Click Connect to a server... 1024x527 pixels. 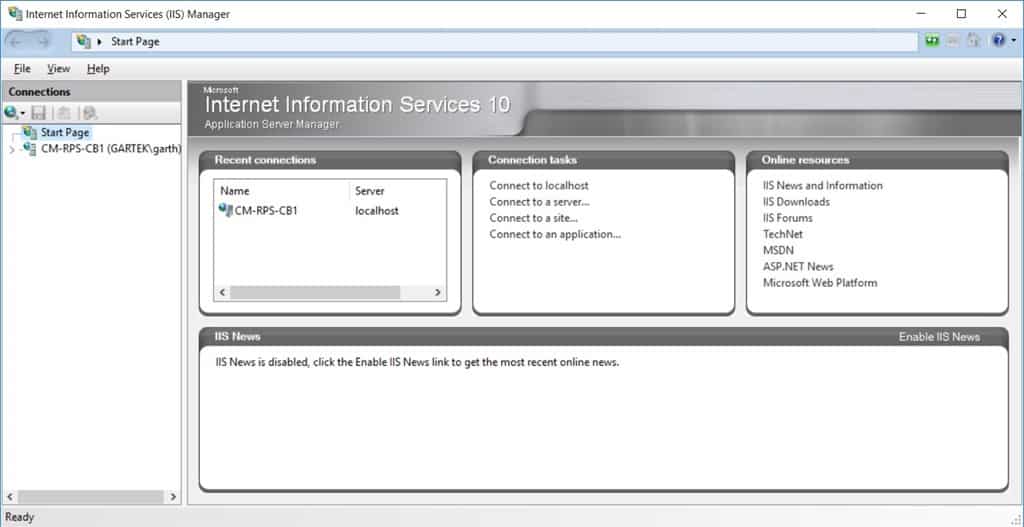pyautogui.click(x=539, y=202)
